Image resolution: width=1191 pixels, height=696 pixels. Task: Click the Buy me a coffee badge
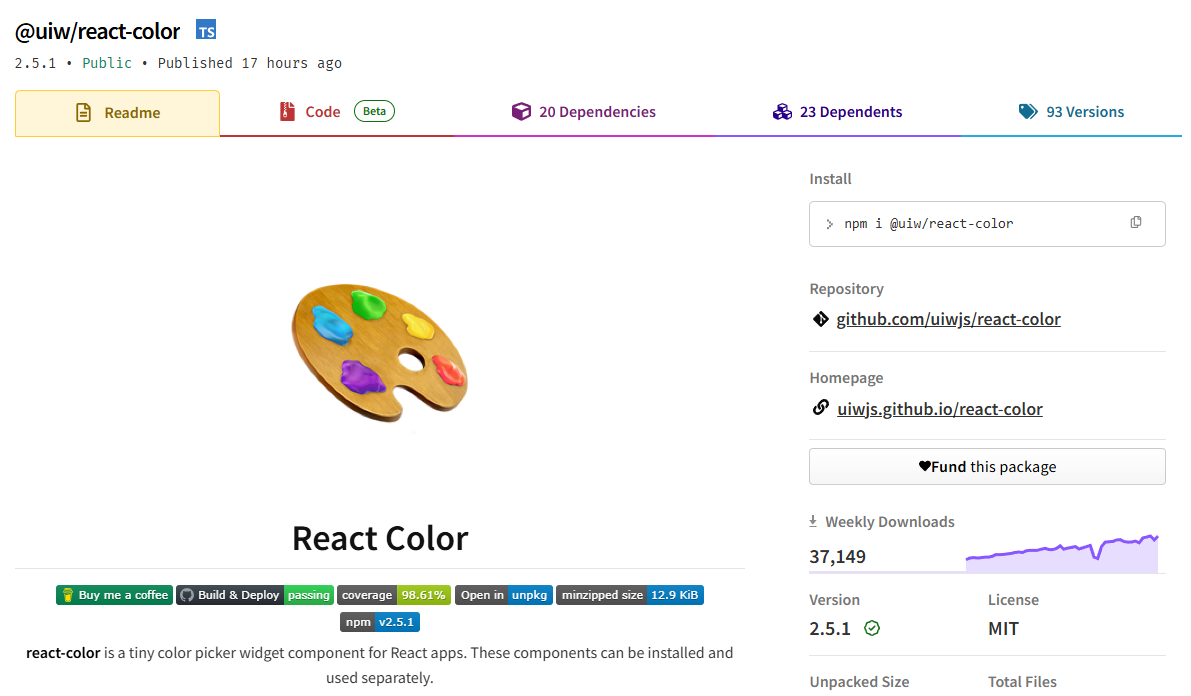click(114, 594)
